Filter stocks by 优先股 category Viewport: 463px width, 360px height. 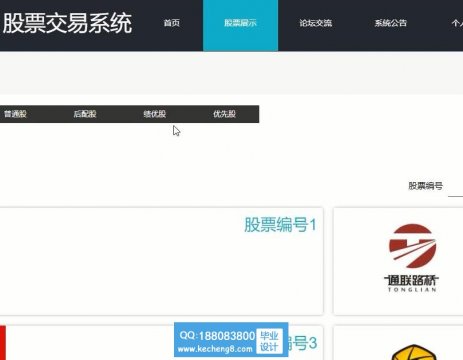224,114
